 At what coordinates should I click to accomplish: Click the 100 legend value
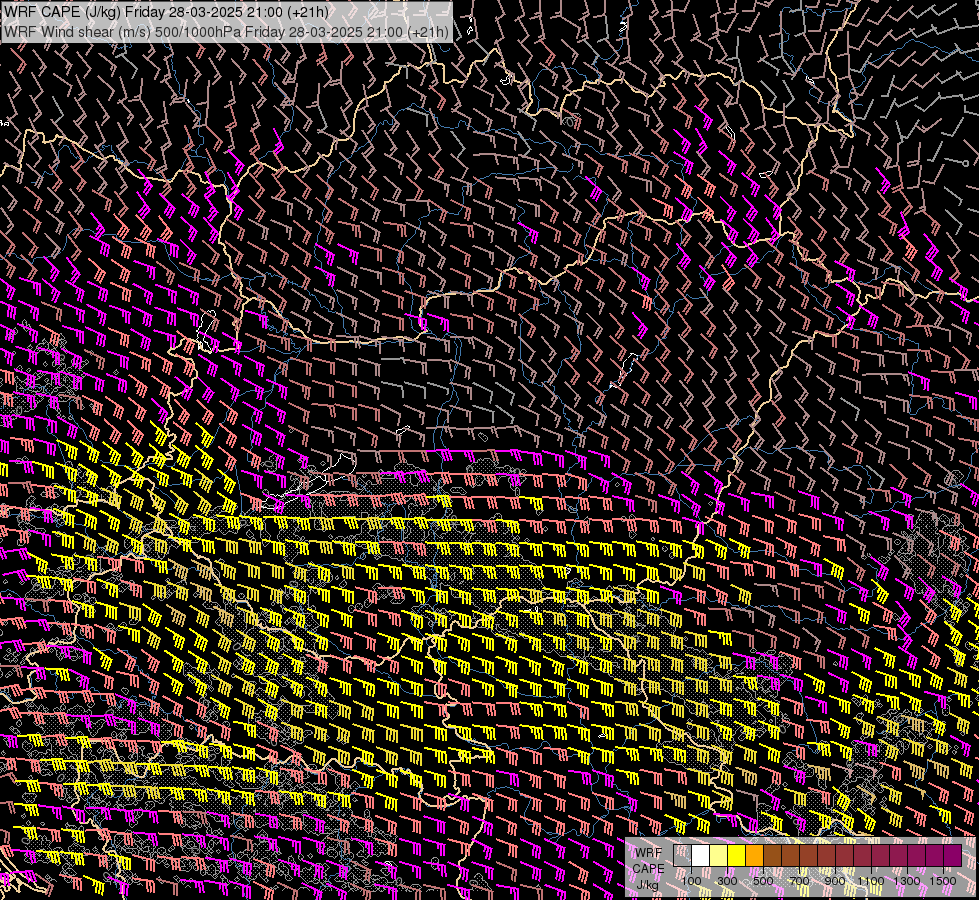(x=691, y=881)
